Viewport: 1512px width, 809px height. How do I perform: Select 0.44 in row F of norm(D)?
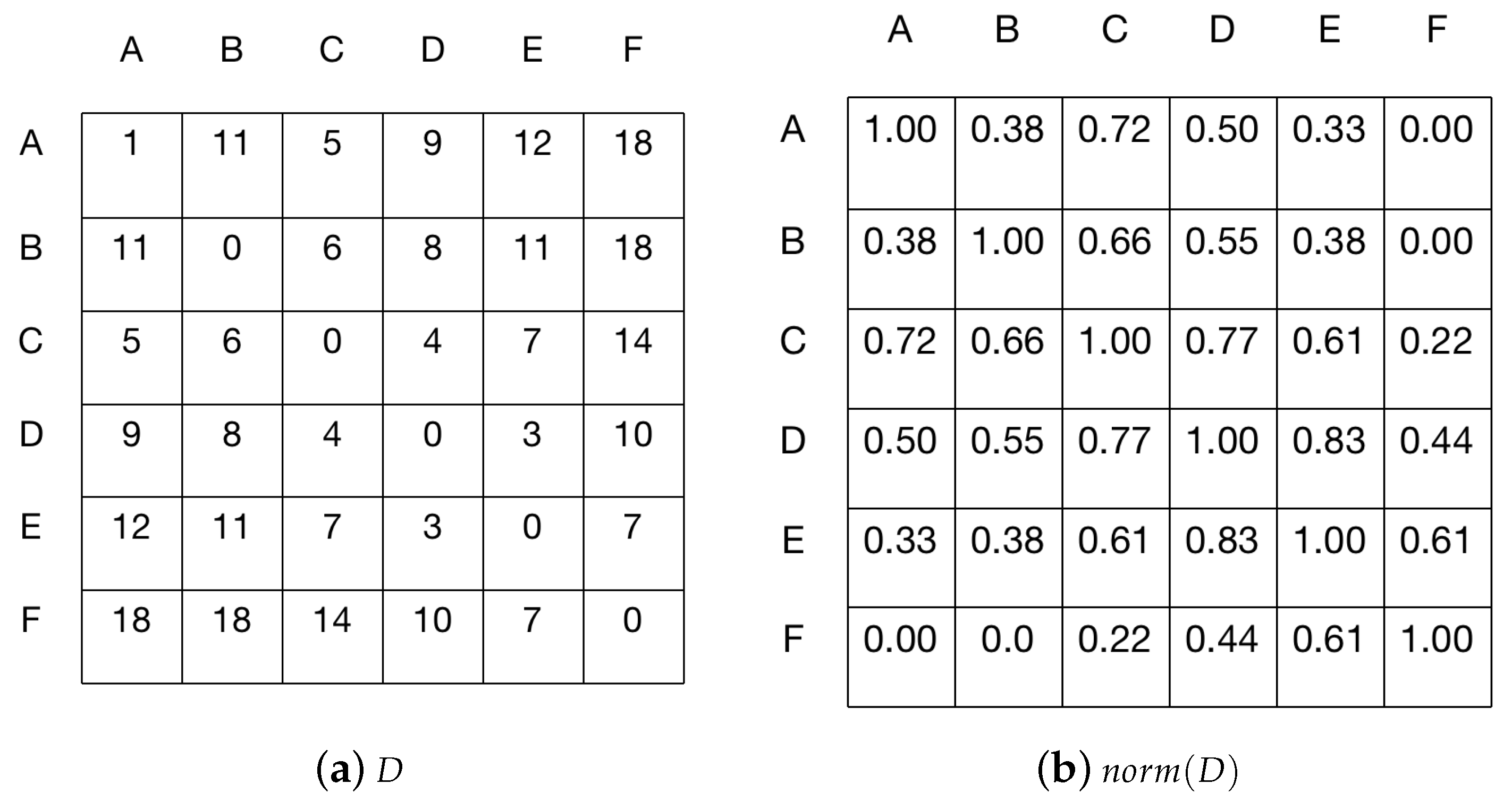[1221, 639]
